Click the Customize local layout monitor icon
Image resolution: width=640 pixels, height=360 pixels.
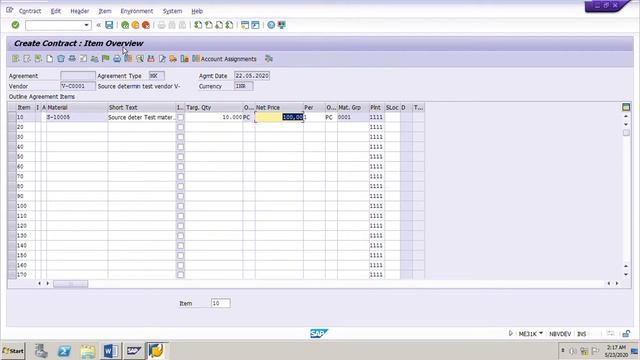[282, 25]
